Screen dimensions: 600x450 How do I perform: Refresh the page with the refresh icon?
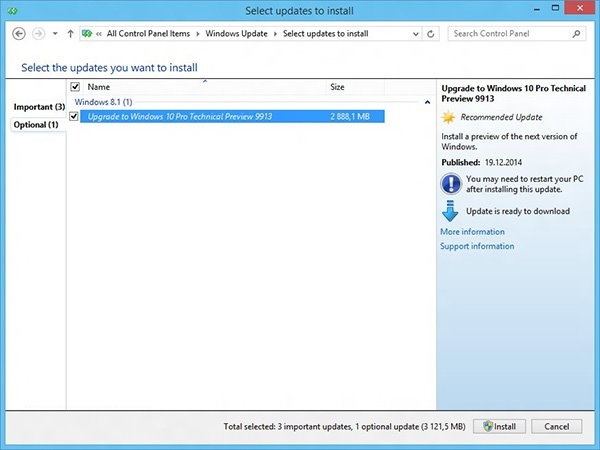(x=430, y=34)
